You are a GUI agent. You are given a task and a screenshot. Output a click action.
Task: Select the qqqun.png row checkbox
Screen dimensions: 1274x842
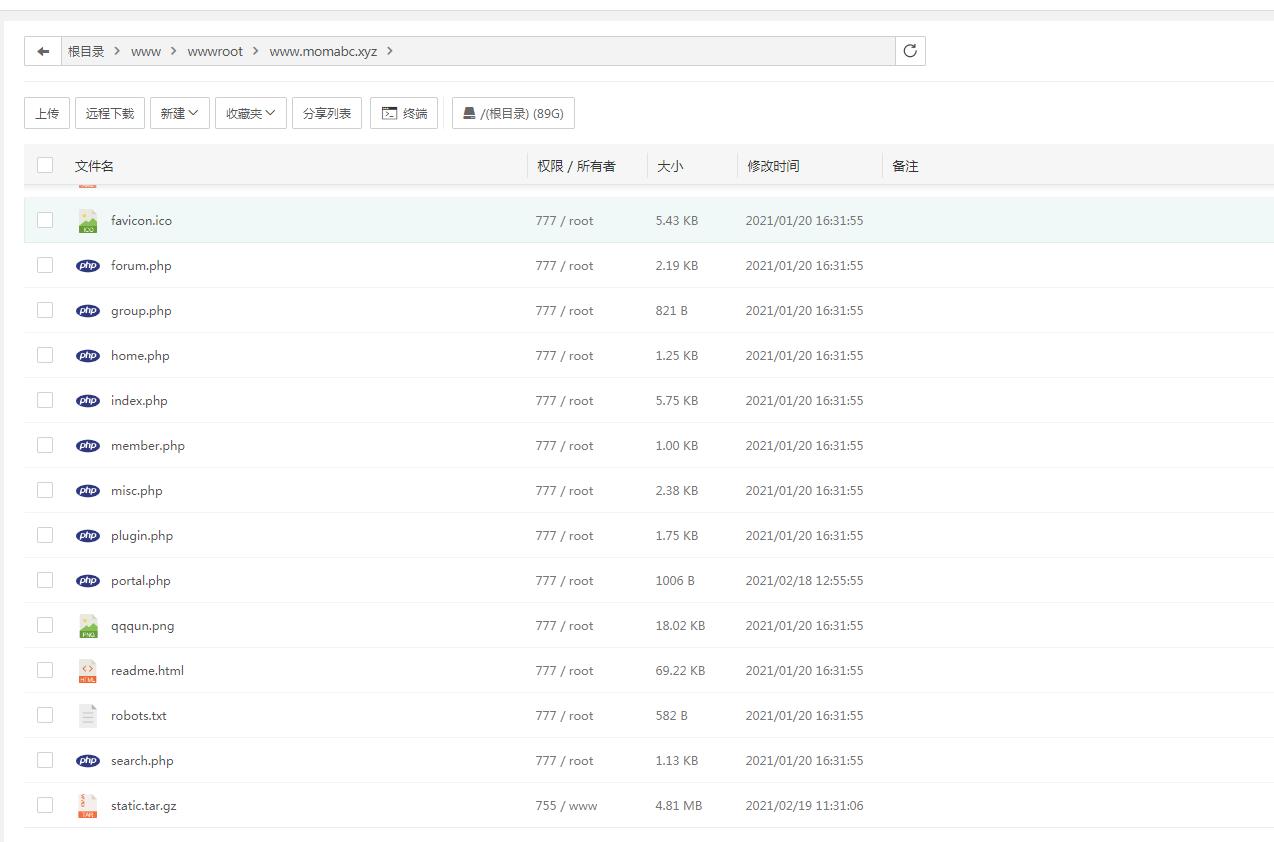(x=45, y=625)
